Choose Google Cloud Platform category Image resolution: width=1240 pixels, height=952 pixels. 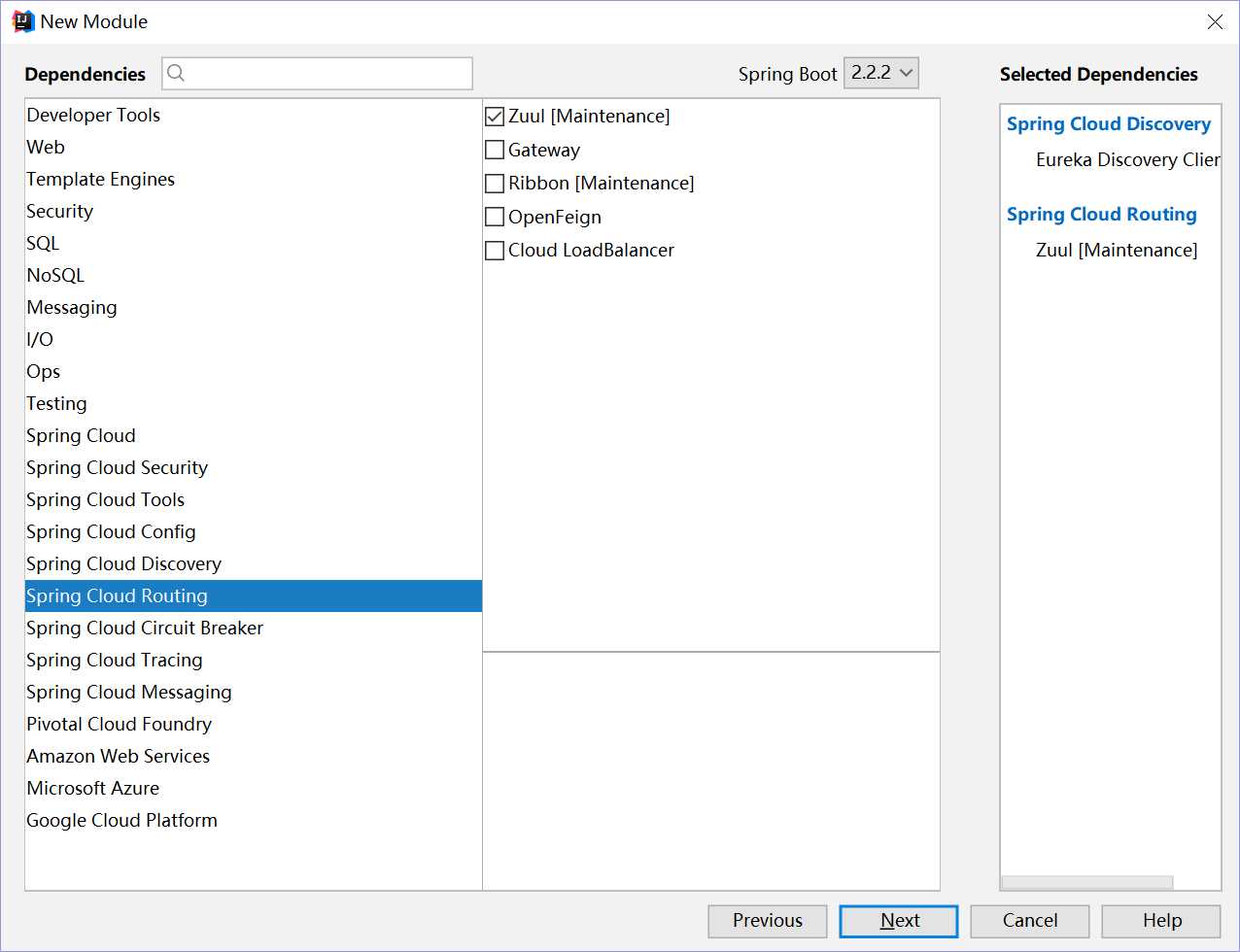[x=254, y=820]
